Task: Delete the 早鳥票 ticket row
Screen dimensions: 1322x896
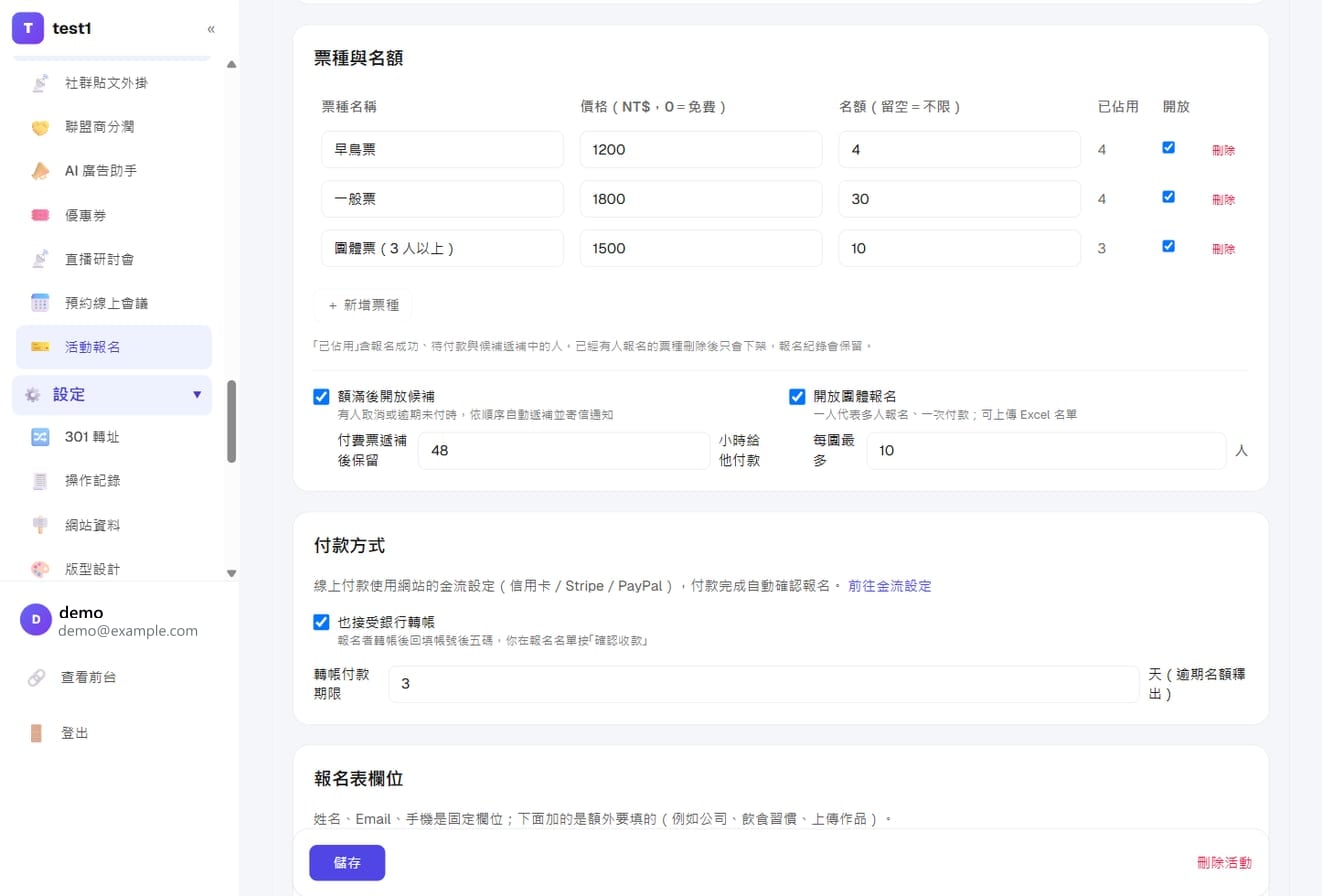Action: pyautogui.click(x=1223, y=150)
